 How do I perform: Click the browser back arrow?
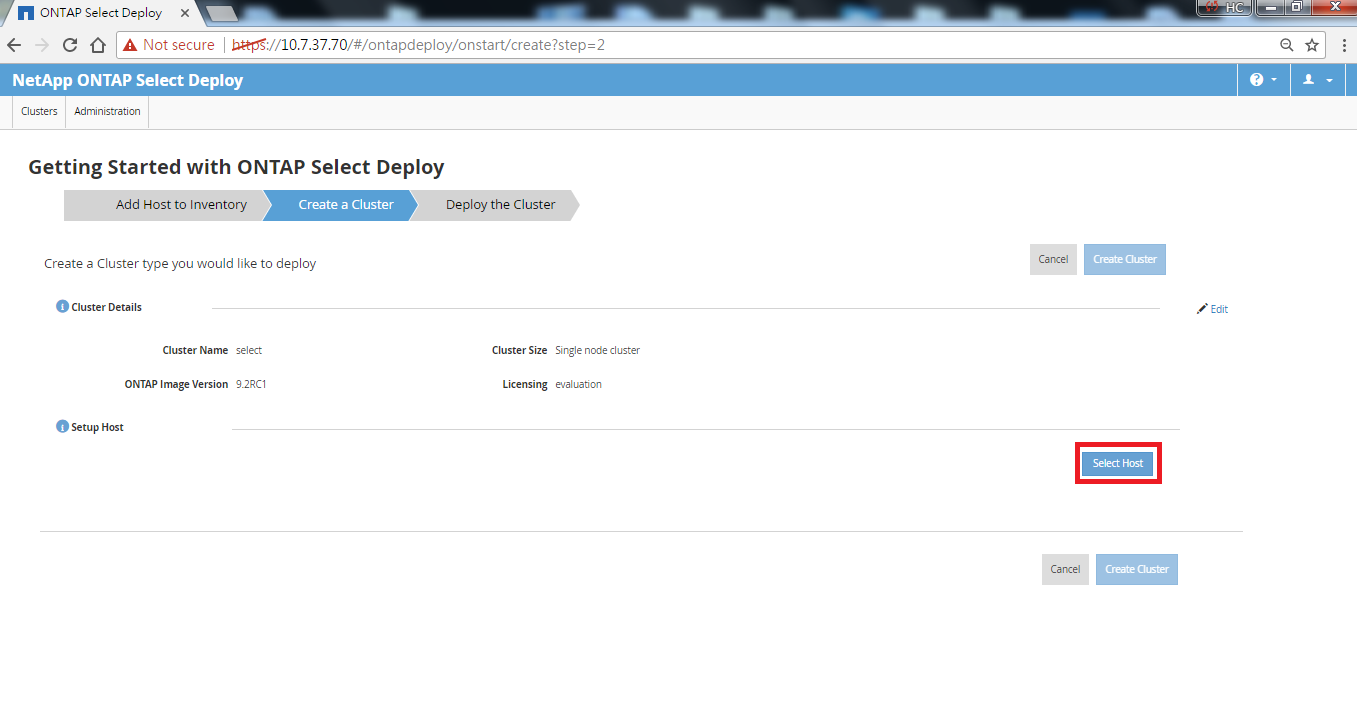pos(14,45)
